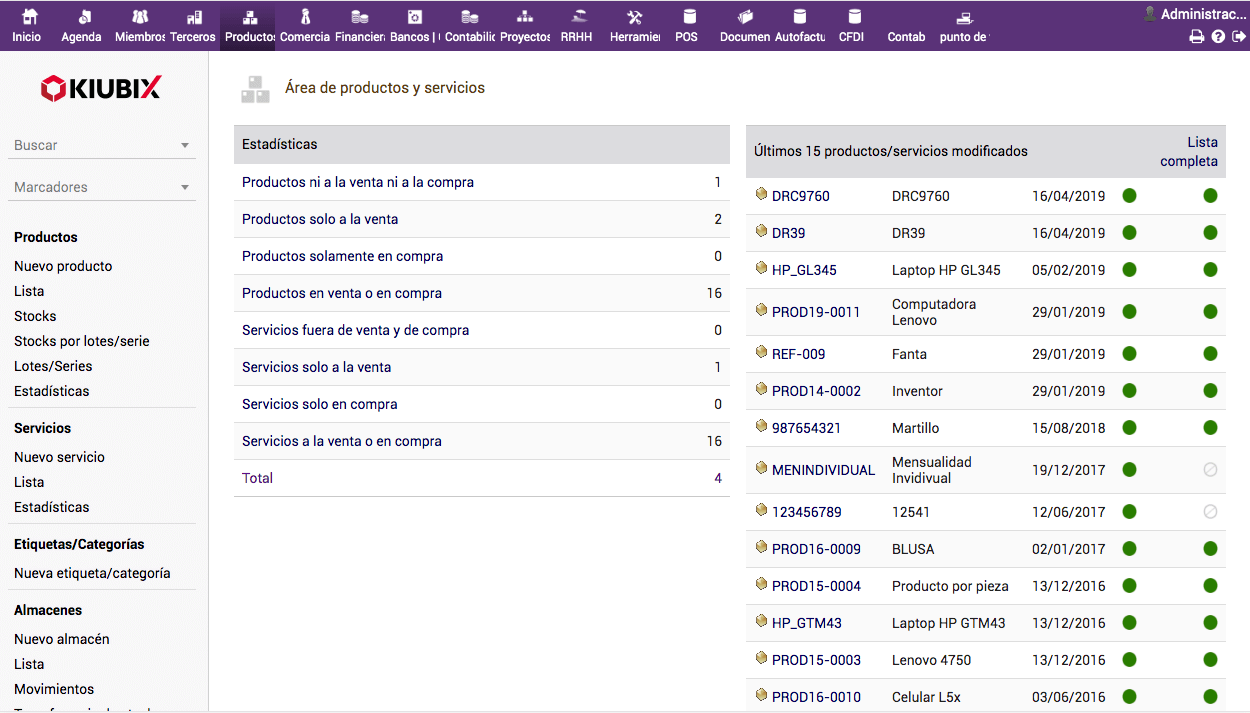Toggle purchase status for MENINDIVIDUAL

click(1210, 470)
